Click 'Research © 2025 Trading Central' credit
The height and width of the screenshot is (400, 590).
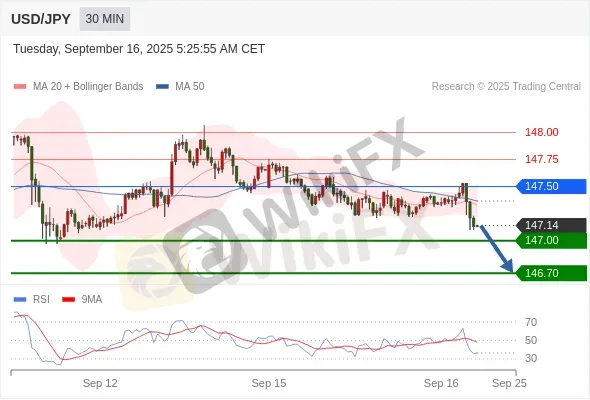click(506, 87)
